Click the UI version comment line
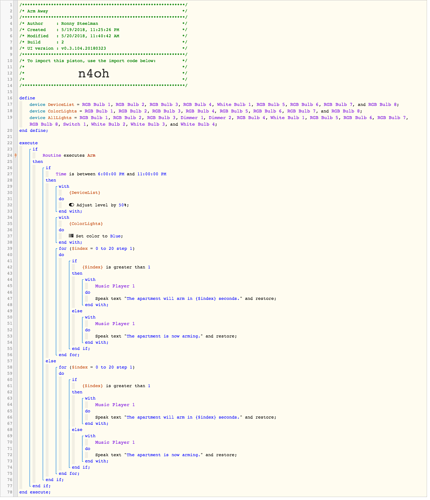Image resolution: width=430 pixels, height=500 pixels. (x=103, y=48)
